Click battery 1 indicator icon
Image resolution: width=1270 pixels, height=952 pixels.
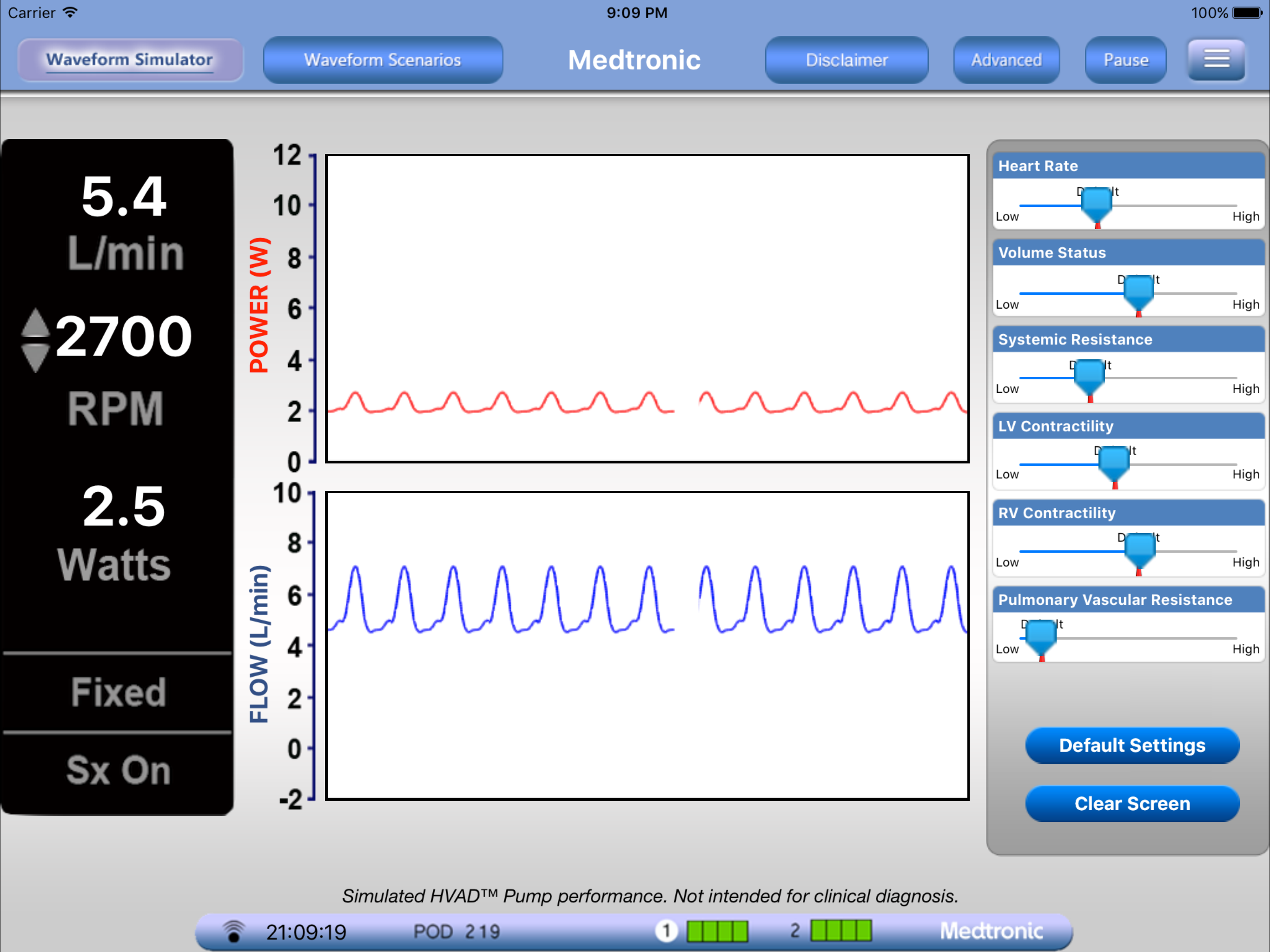pyautogui.click(x=667, y=931)
